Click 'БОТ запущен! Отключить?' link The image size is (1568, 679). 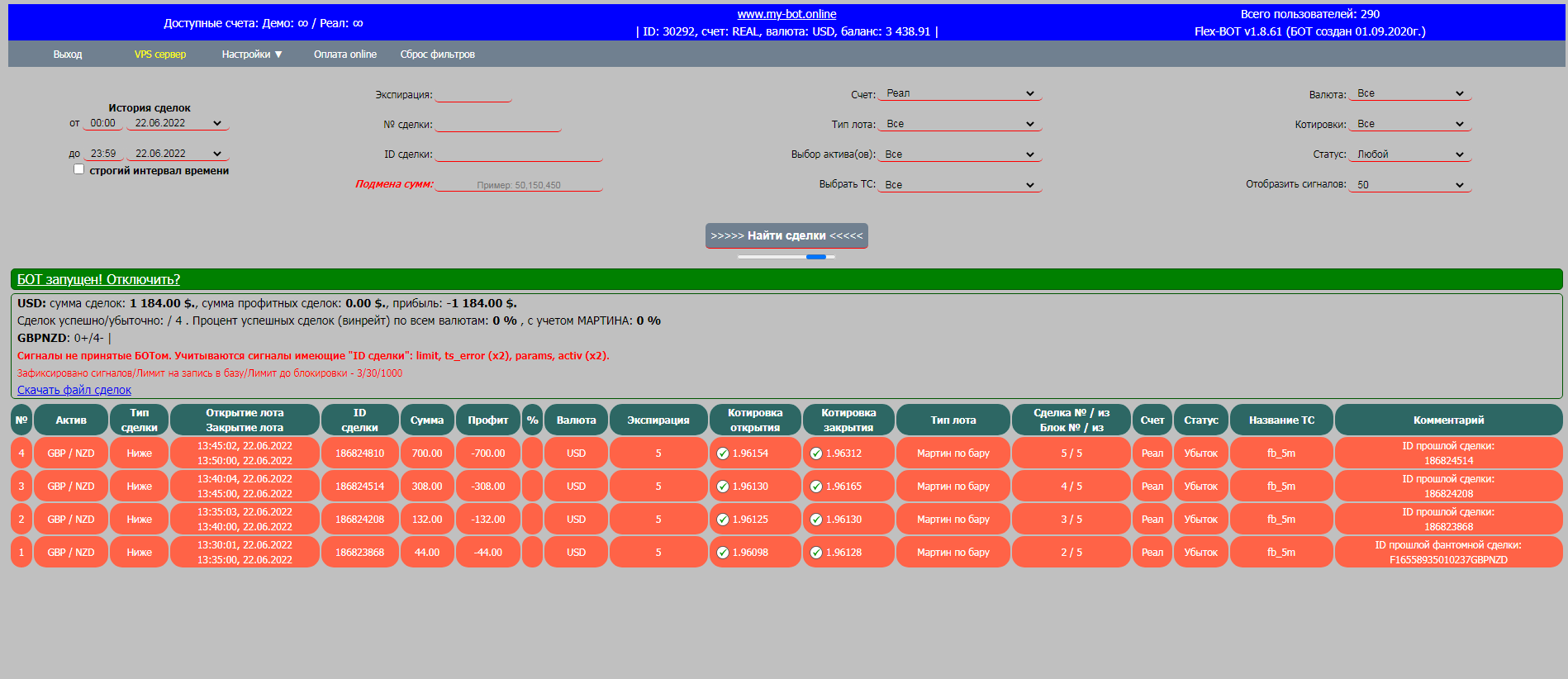pyautogui.click(x=98, y=279)
